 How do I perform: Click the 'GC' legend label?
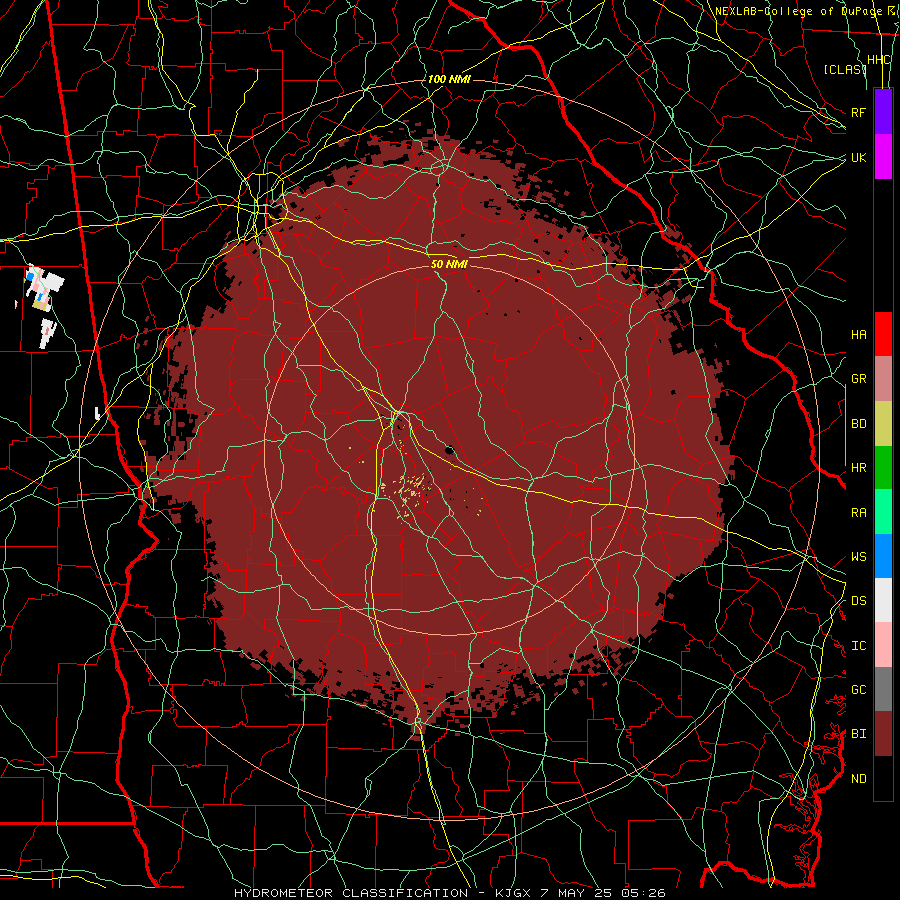pyautogui.click(x=858, y=690)
